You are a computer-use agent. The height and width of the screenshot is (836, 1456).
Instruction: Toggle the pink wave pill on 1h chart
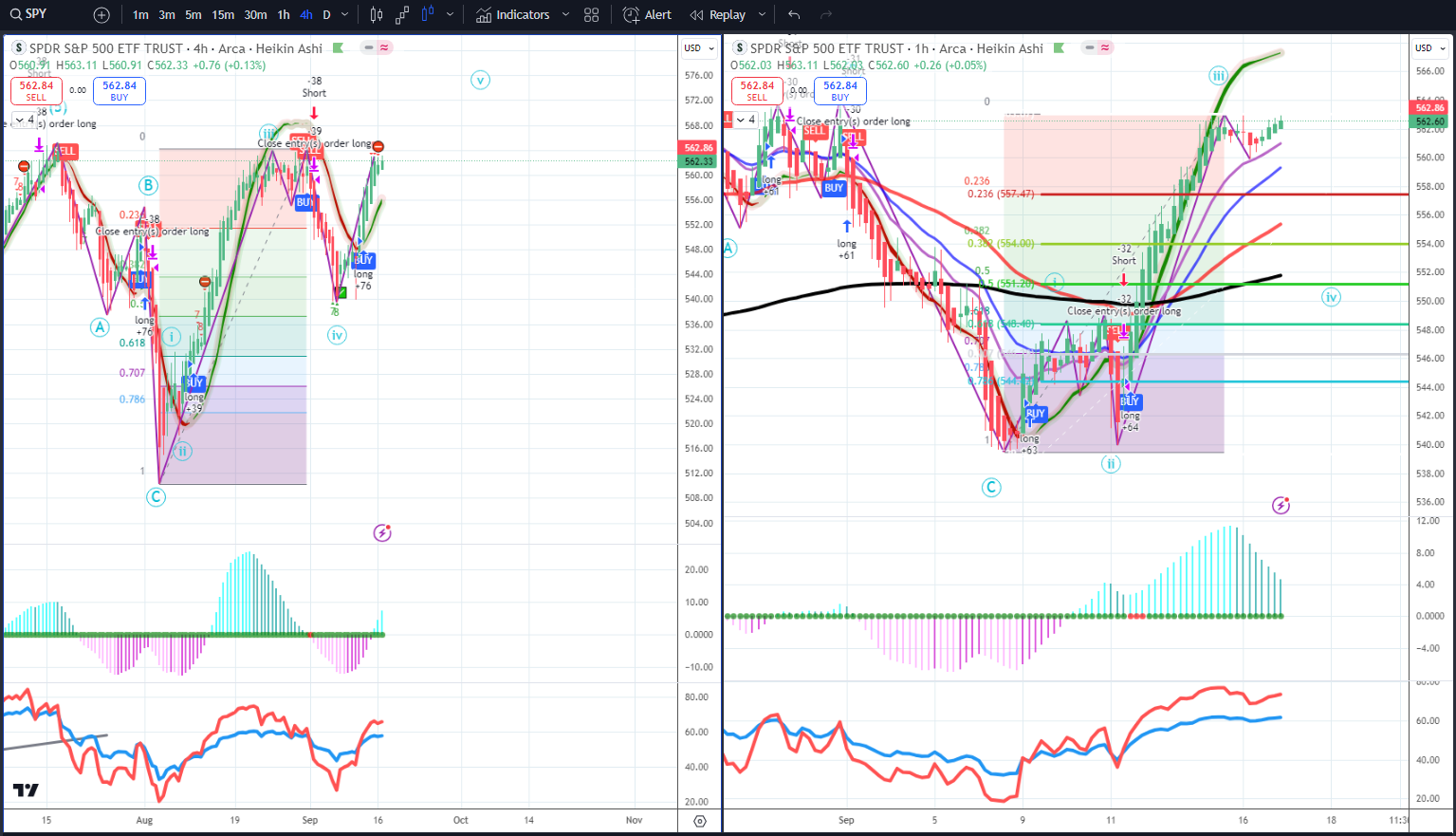pyautogui.click(x=1105, y=47)
